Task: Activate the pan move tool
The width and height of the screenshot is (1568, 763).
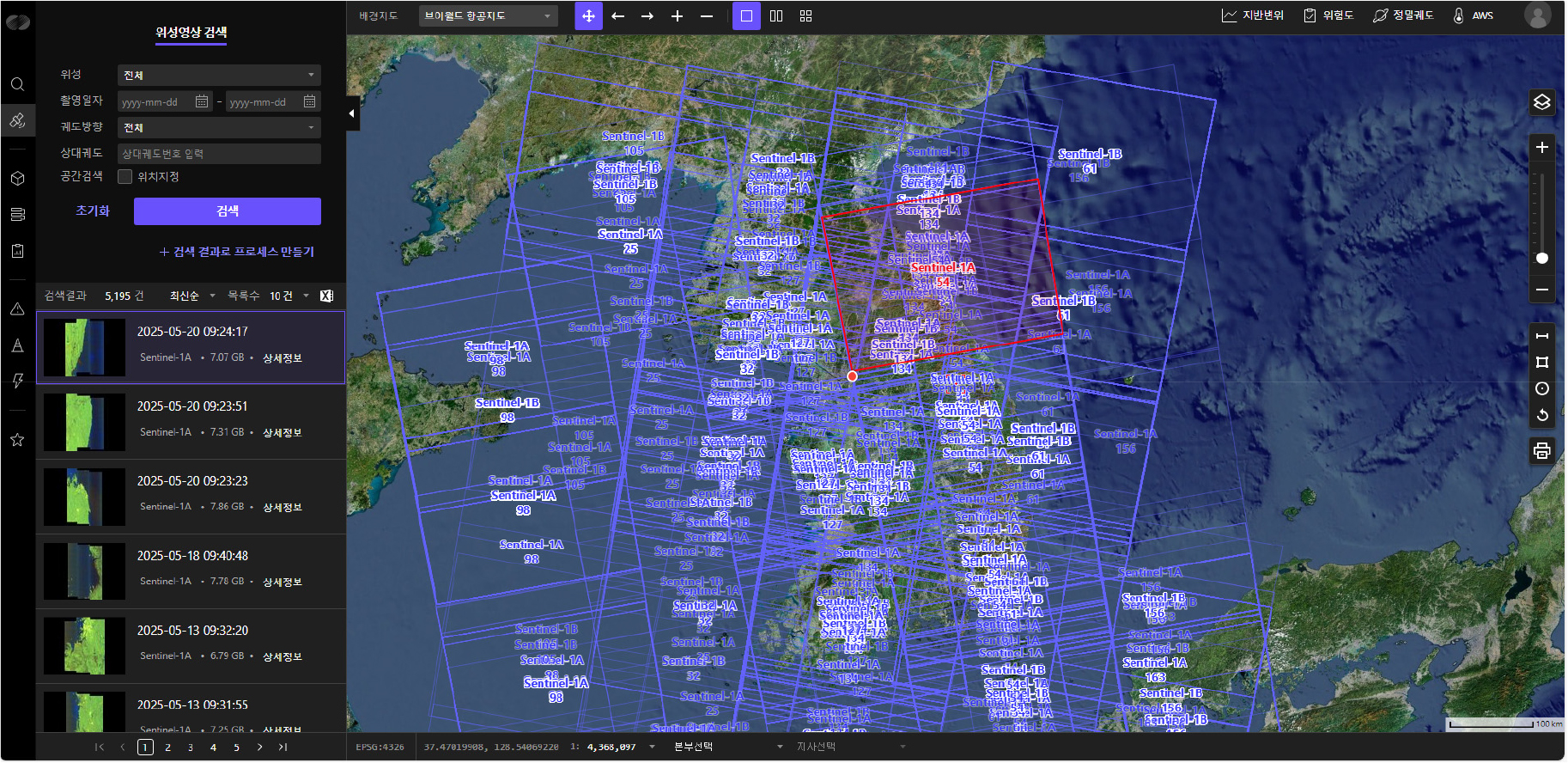Action: [x=588, y=16]
